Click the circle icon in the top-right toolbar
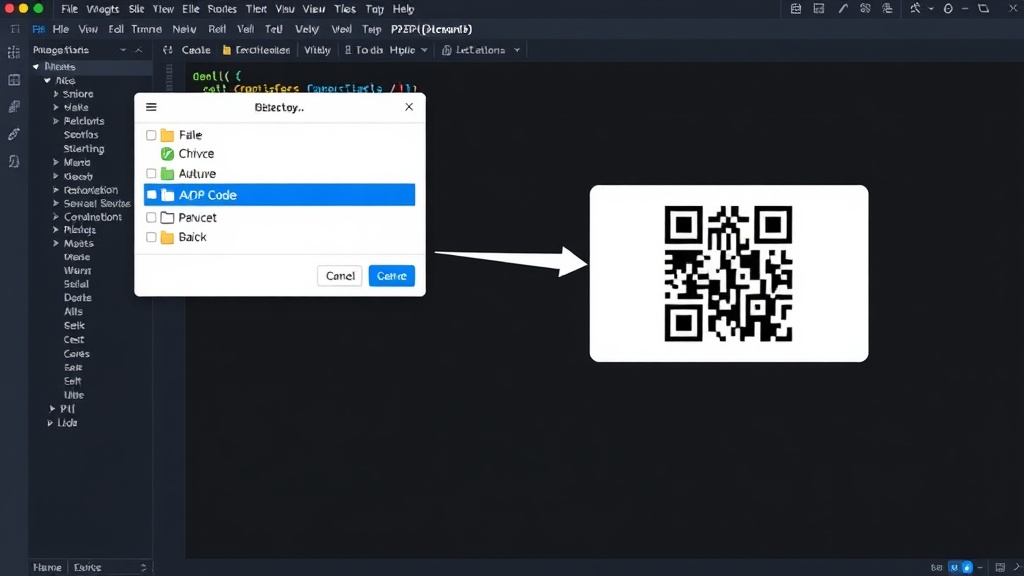 pos(948,8)
